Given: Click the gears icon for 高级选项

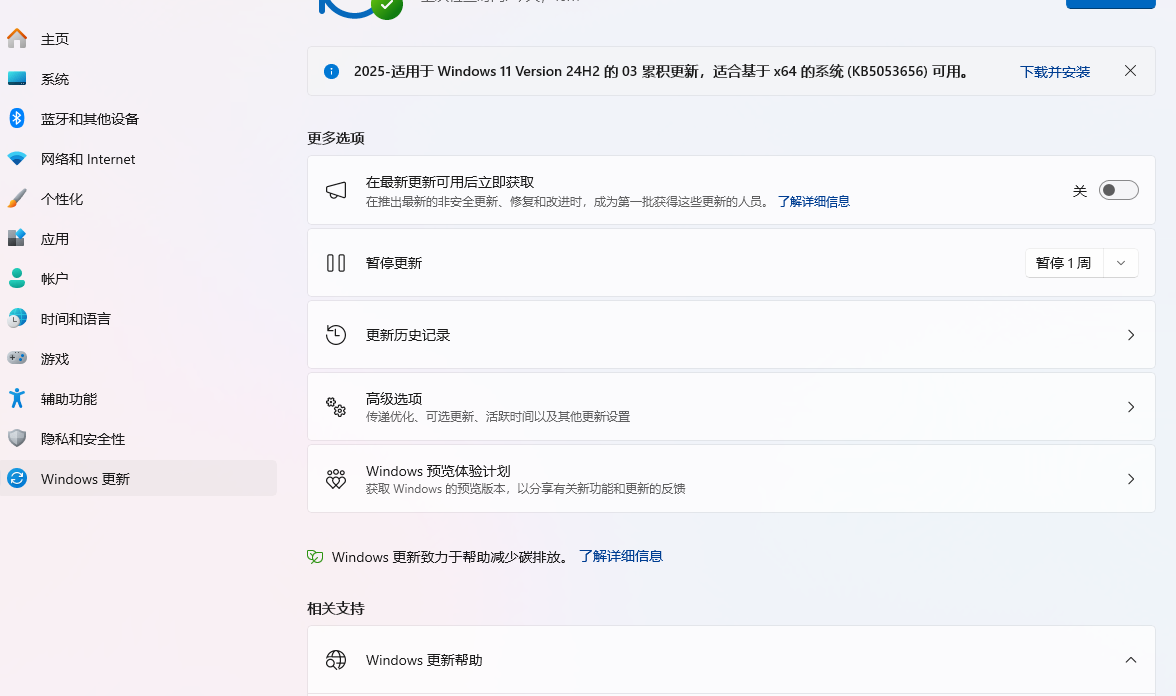Looking at the screenshot, I should pyautogui.click(x=336, y=406).
